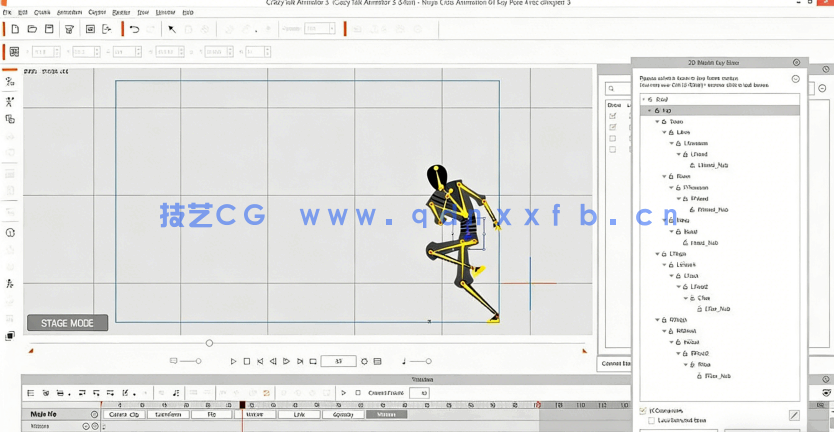Image resolution: width=834 pixels, height=432 pixels.
Task: Click the stage zoom slider handle below canvas
Action: tap(210, 343)
